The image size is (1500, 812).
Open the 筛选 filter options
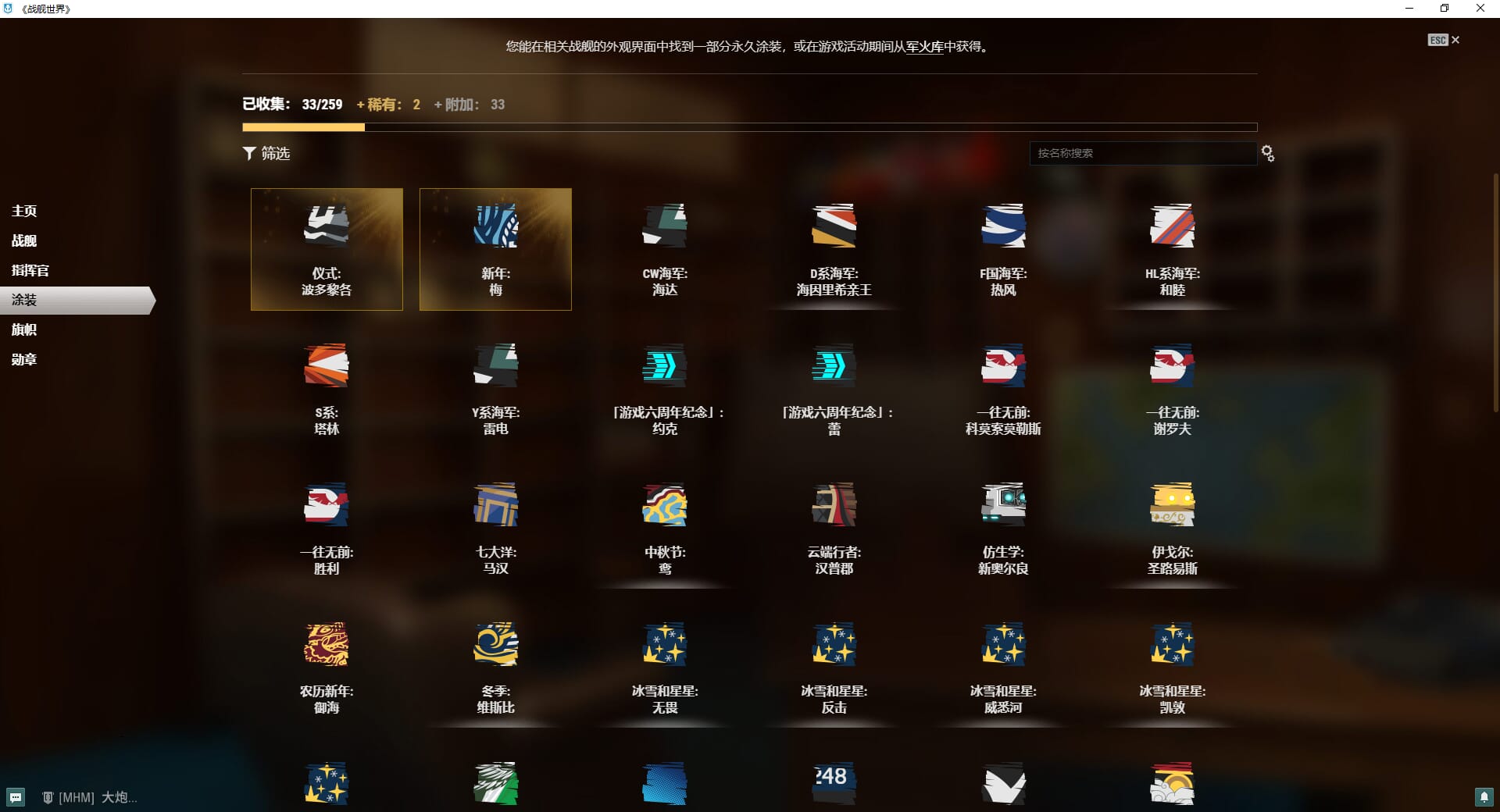click(266, 154)
